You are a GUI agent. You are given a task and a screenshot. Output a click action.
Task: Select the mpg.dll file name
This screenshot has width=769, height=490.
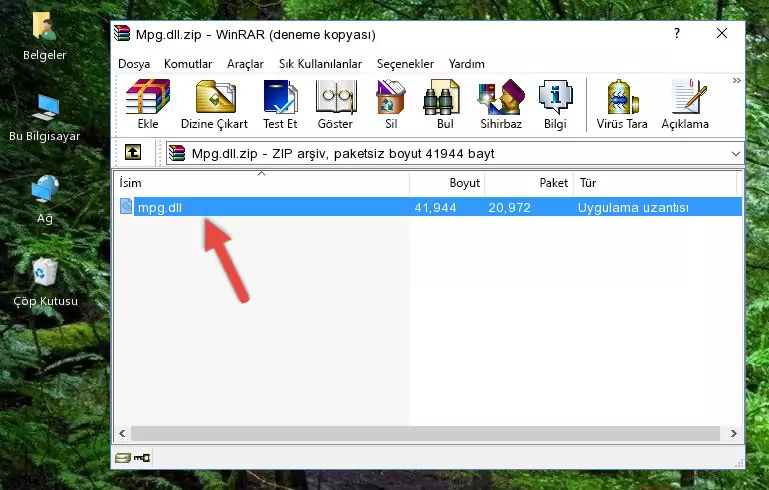coord(160,207)
